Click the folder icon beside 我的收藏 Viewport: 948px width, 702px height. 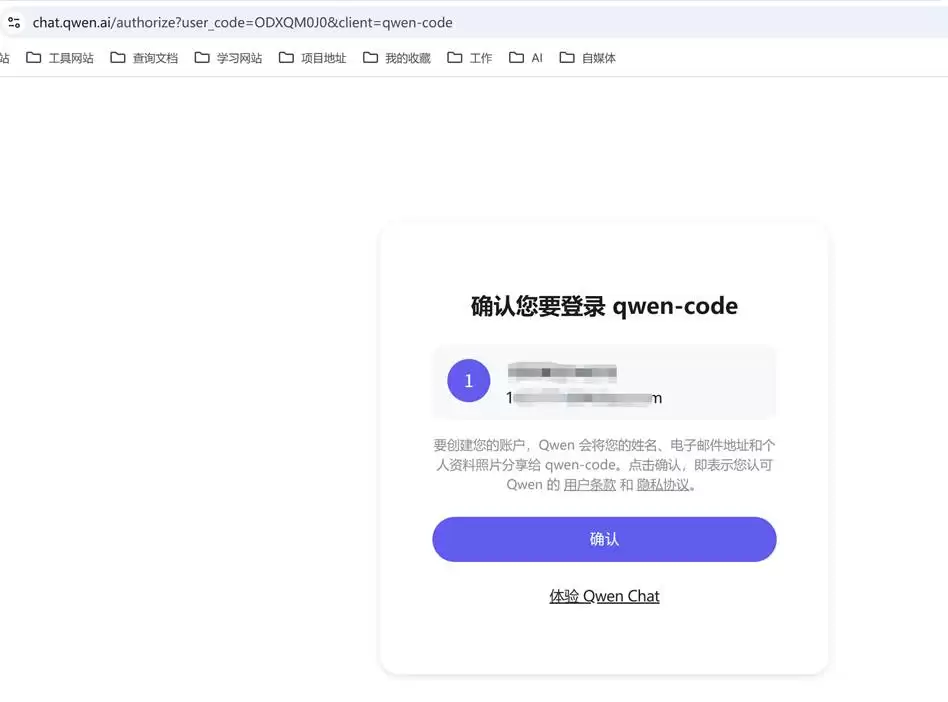pos(370,58)
